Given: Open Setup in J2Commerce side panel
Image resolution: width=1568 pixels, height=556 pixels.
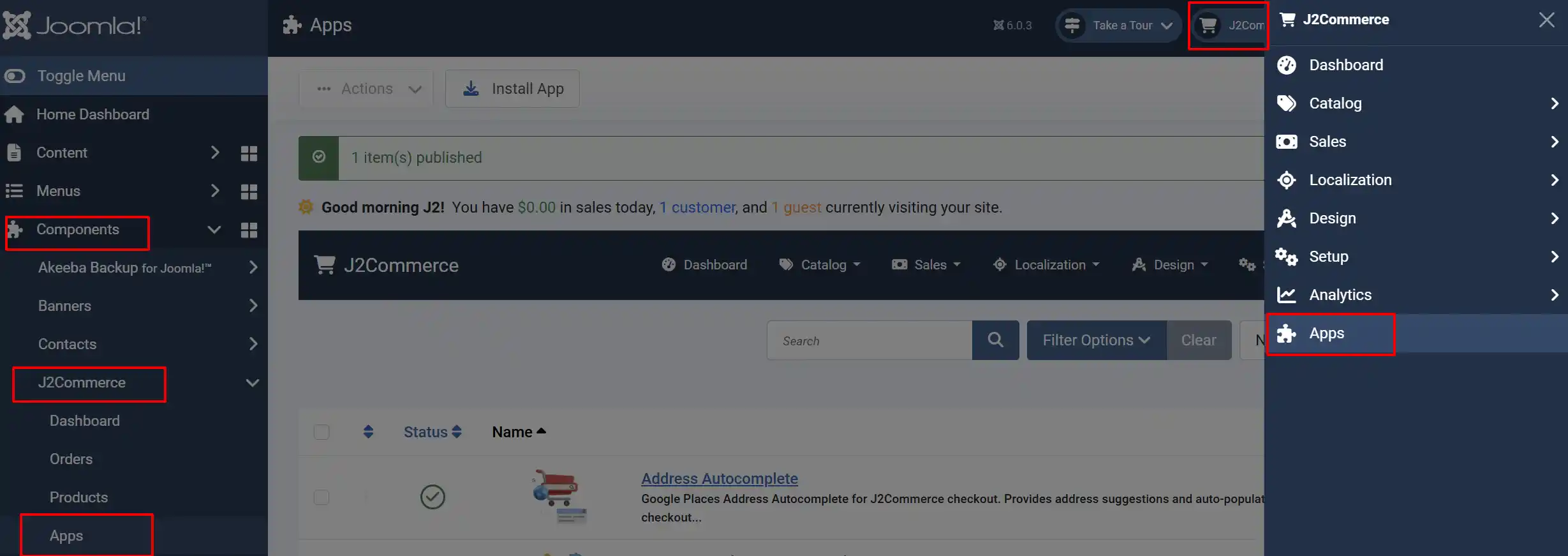Looking at the screenshot, I should [x=1416, y=257].
